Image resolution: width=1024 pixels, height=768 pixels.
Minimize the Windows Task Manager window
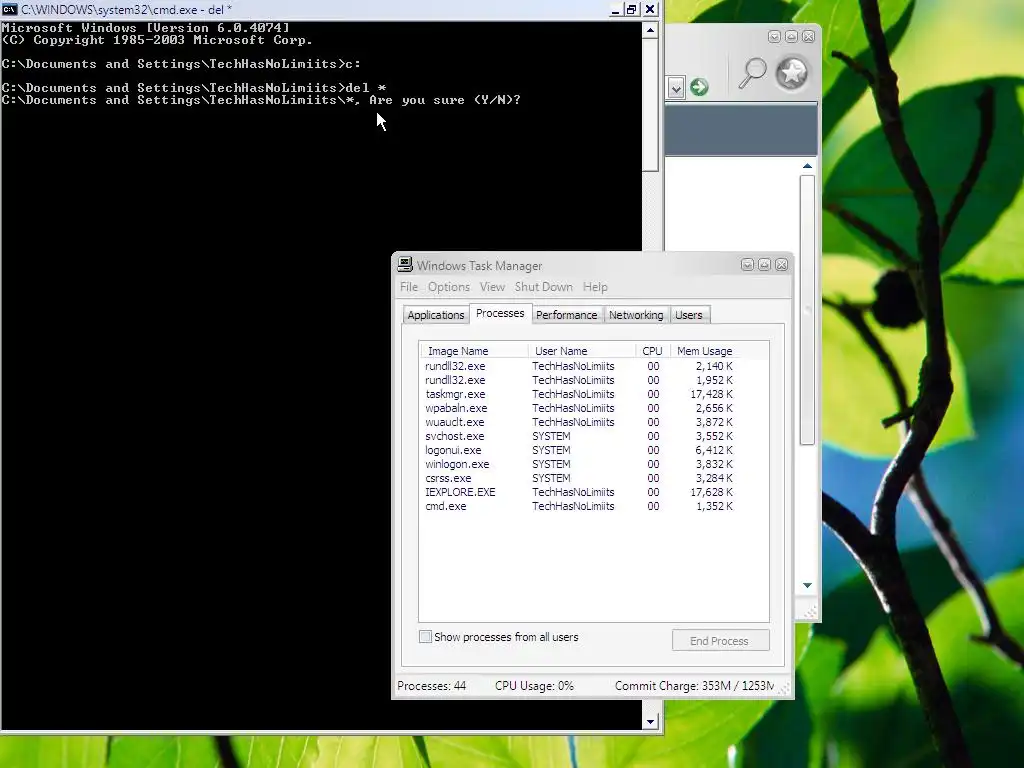[747, 264]
